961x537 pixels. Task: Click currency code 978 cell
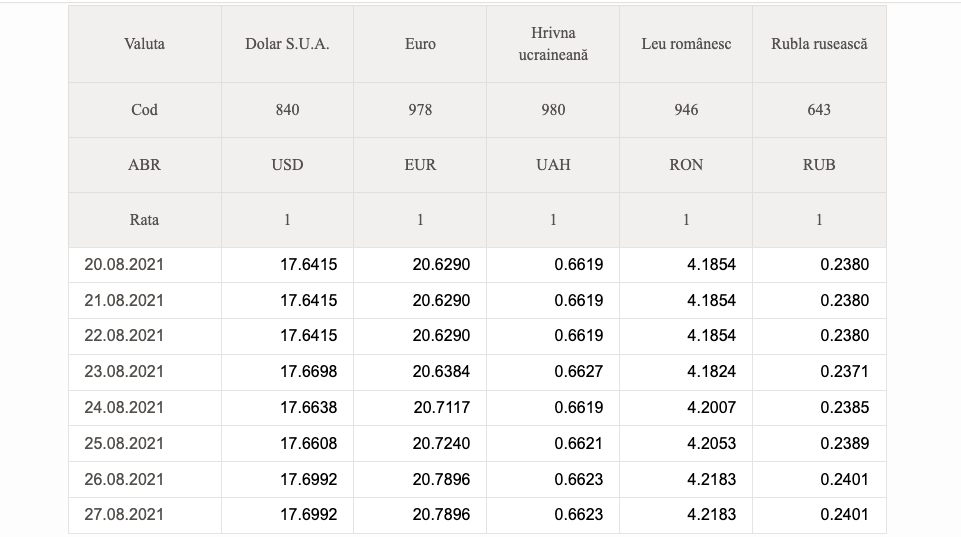[420, 110]
